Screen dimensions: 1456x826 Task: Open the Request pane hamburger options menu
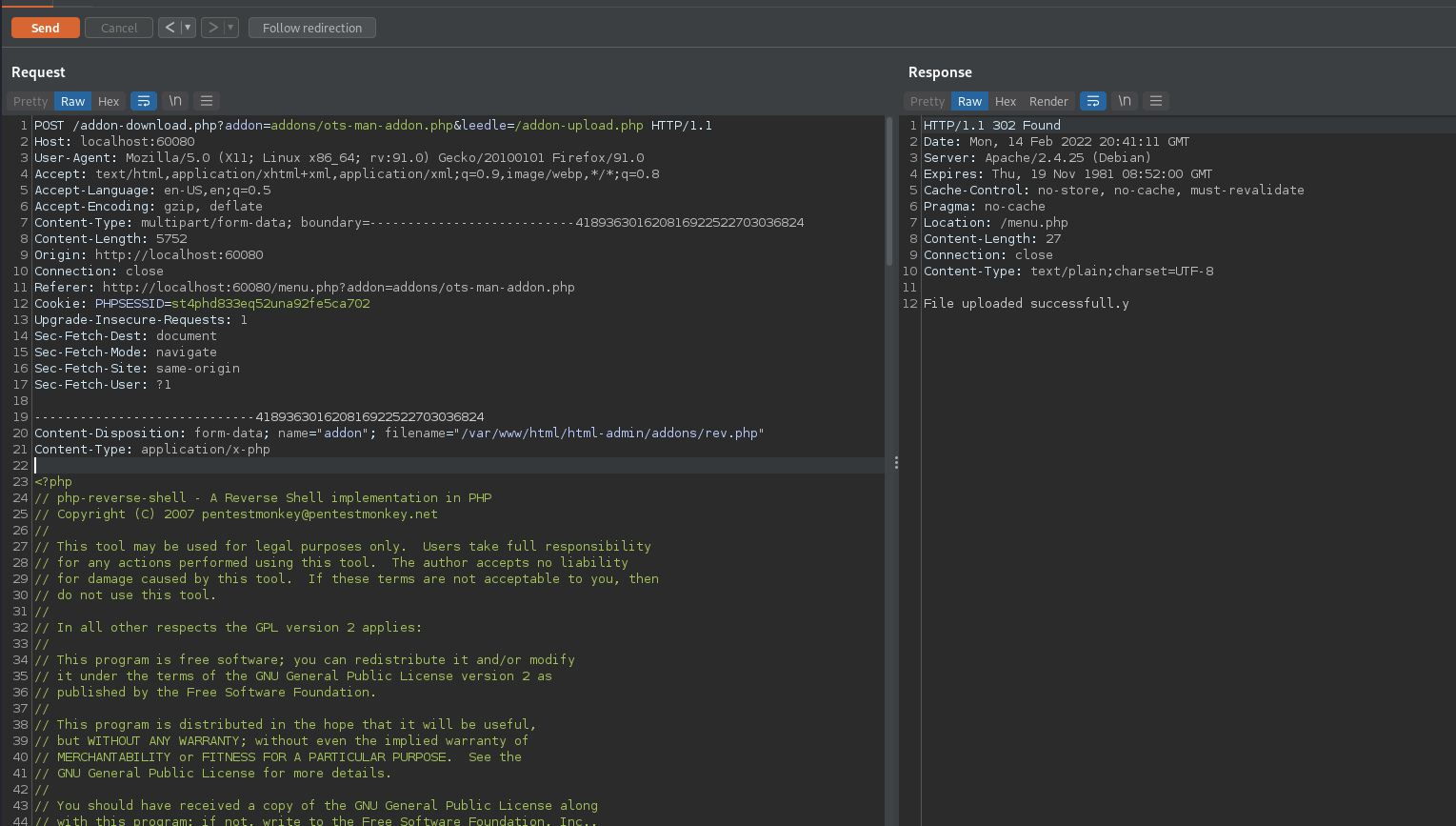pos(207,101)
